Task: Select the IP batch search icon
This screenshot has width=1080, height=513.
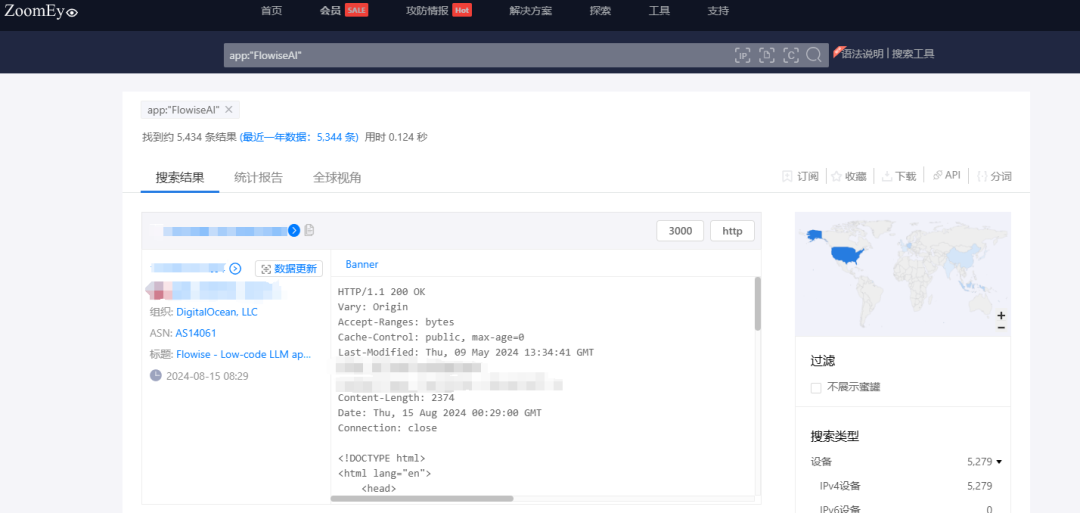Action: [742, 55]
